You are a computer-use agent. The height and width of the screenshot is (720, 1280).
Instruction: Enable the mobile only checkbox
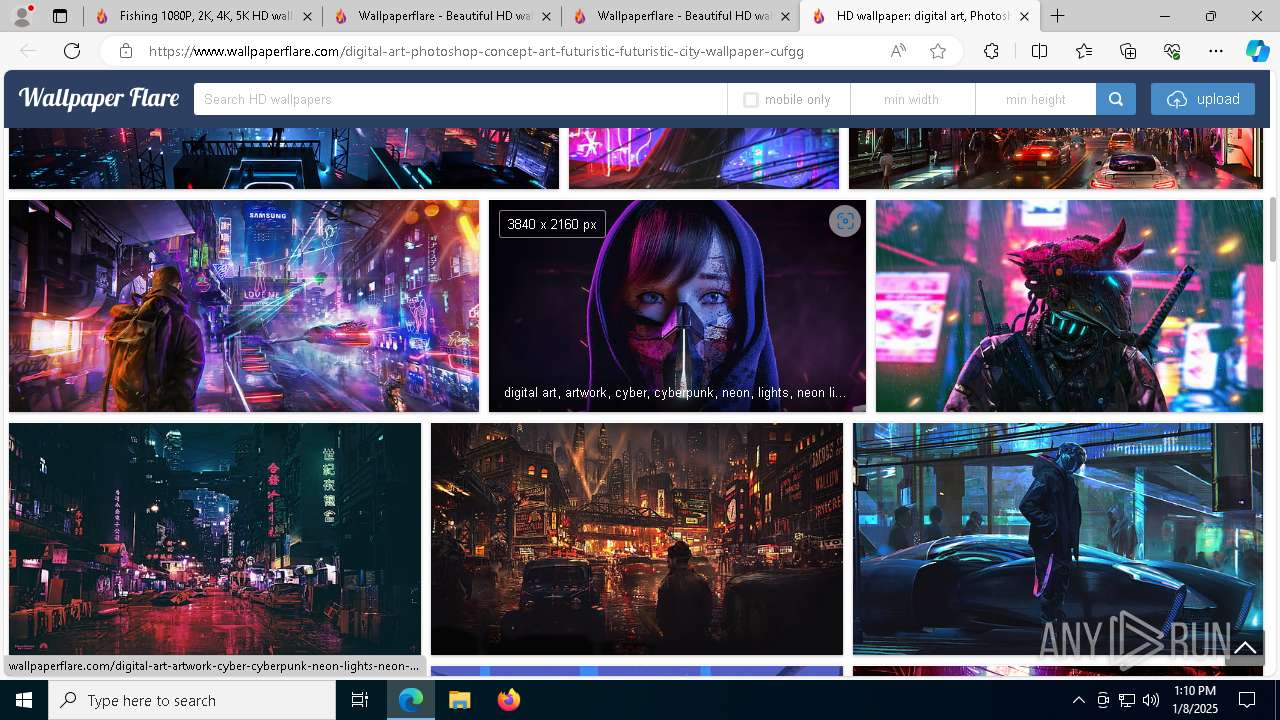751,100
